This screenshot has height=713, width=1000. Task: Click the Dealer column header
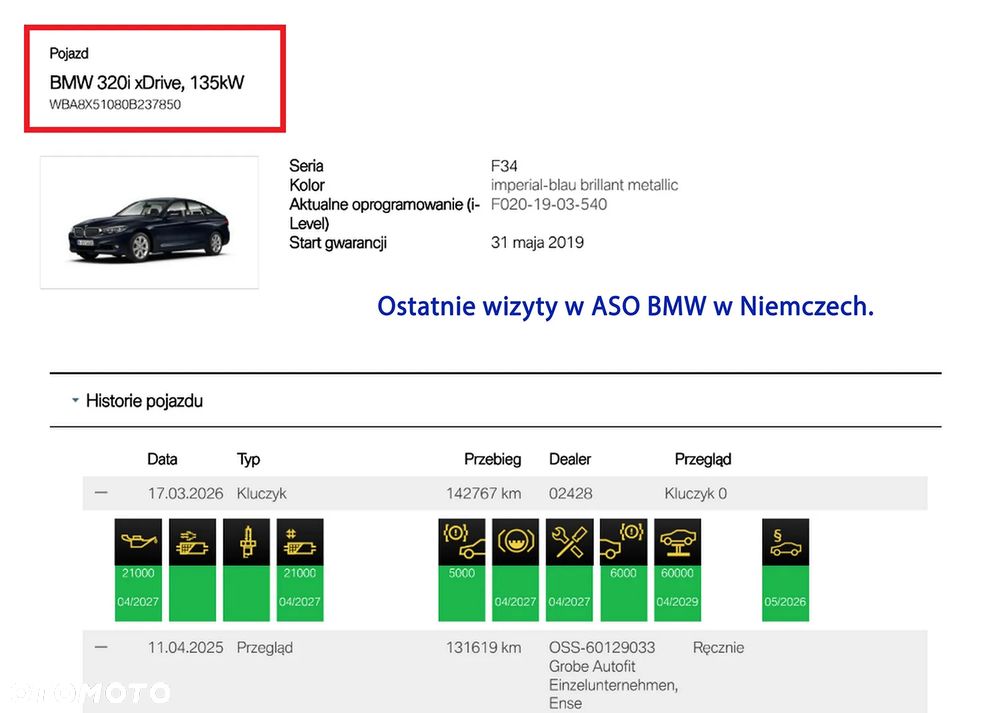tap(570, 459)
